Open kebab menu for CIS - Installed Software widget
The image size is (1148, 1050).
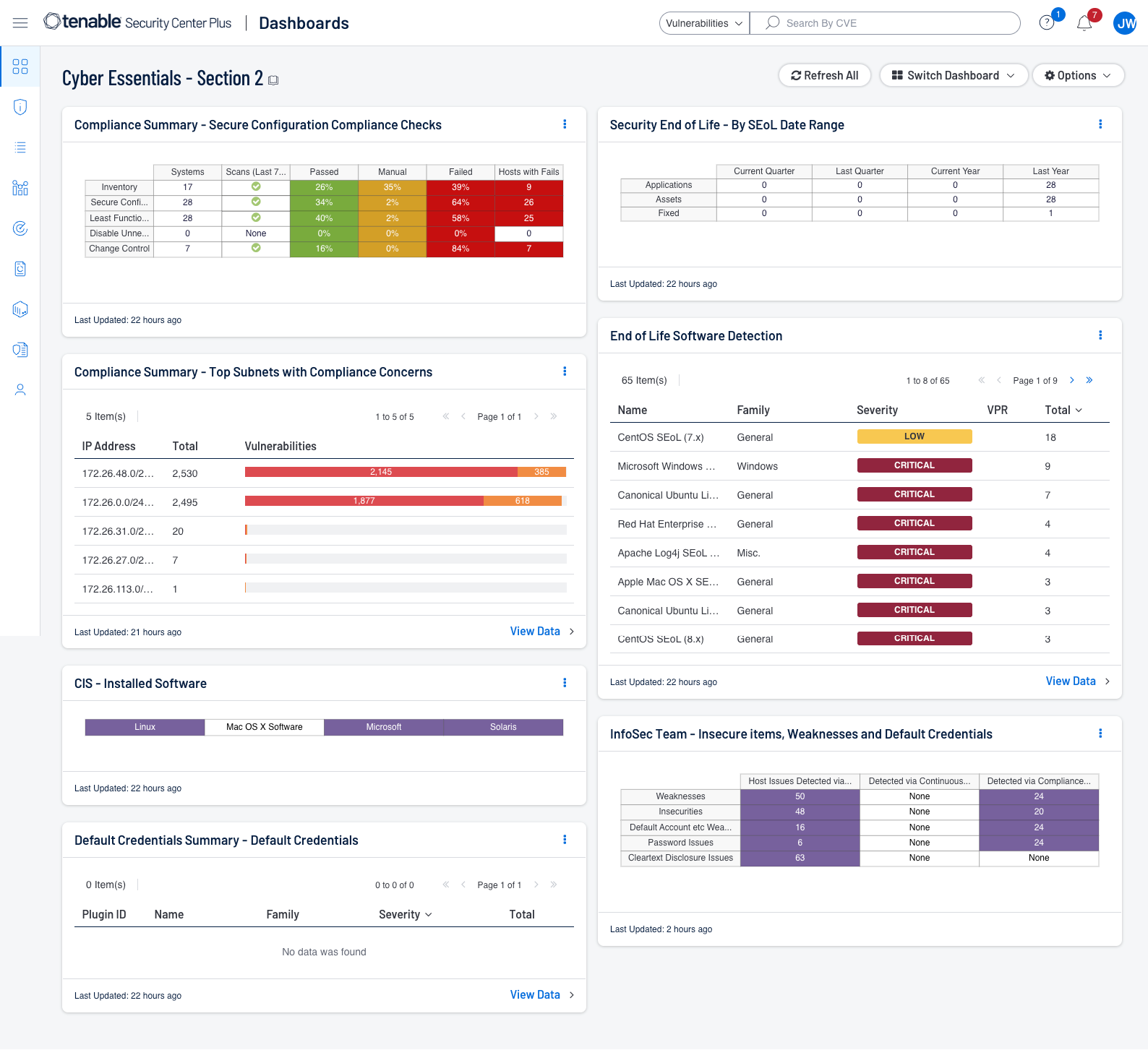tap(565, 683)
